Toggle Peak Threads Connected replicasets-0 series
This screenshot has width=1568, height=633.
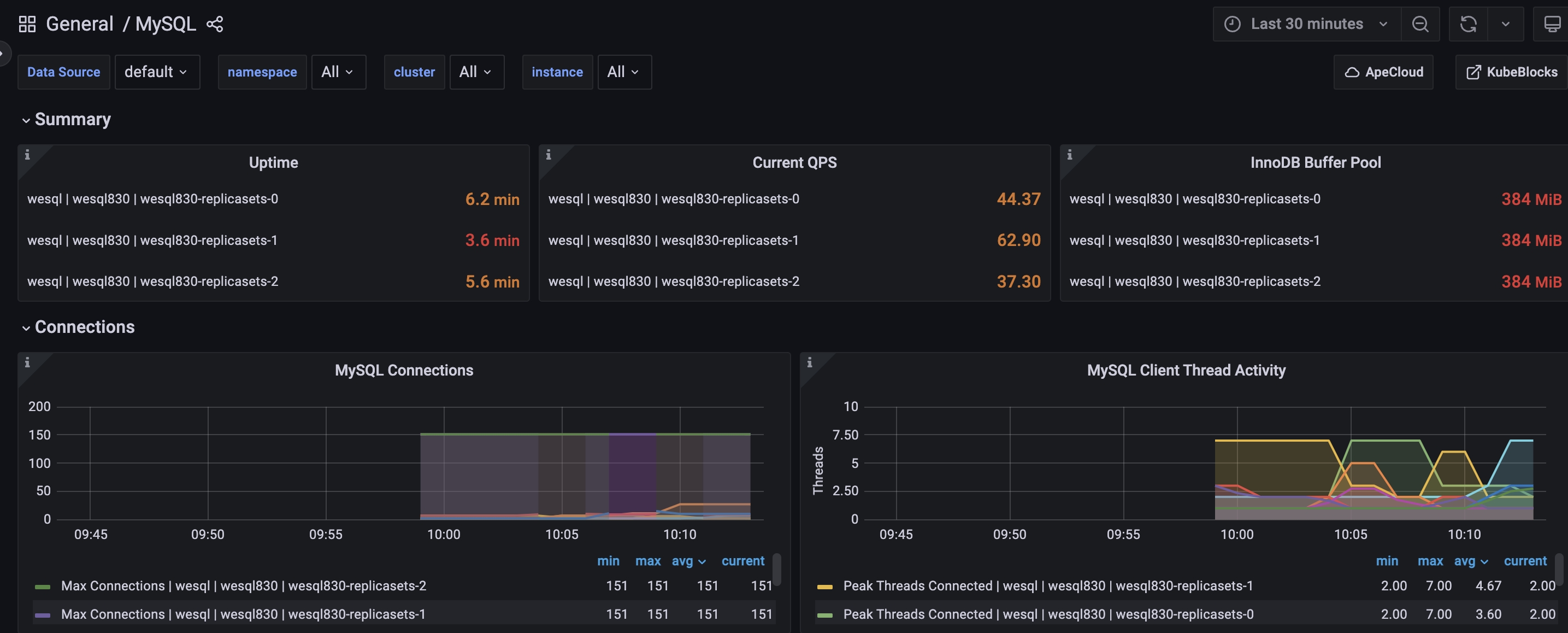(1048, 615)
